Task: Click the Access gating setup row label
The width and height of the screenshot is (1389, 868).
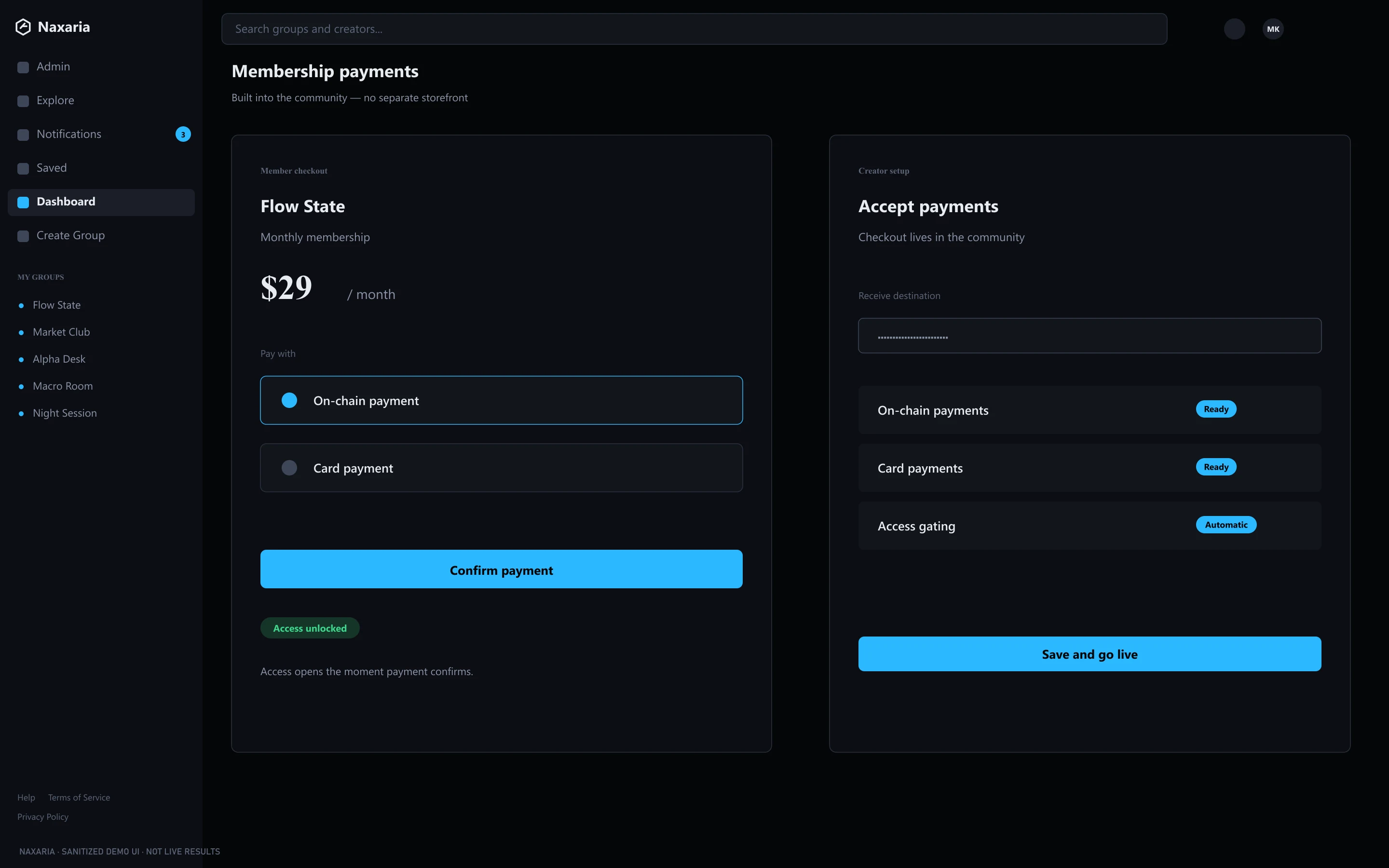Action: pyautogui.click(x=916, y=527)
